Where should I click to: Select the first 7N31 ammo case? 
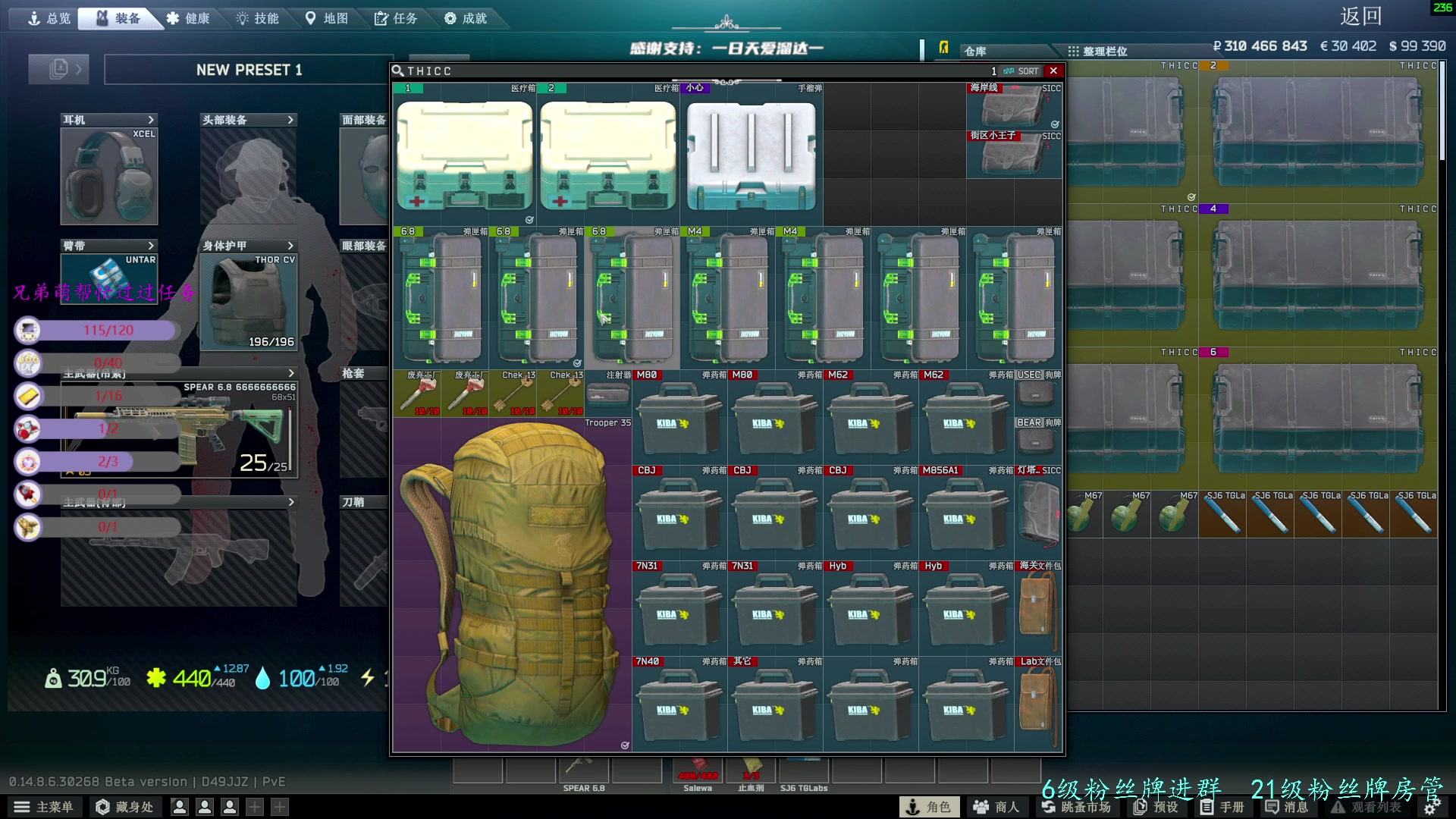click(679, 608)
